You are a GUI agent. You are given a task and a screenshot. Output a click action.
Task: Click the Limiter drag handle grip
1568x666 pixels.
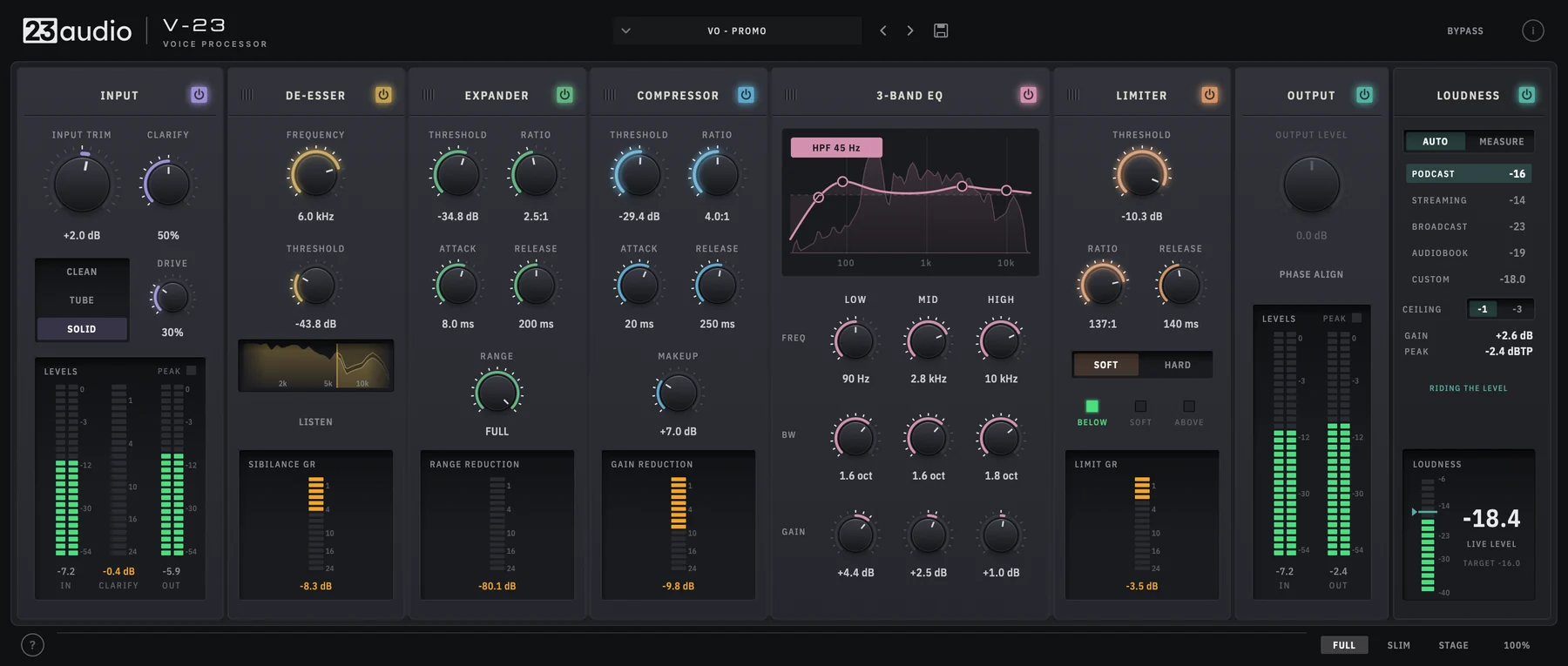[x=1074, y=95]
